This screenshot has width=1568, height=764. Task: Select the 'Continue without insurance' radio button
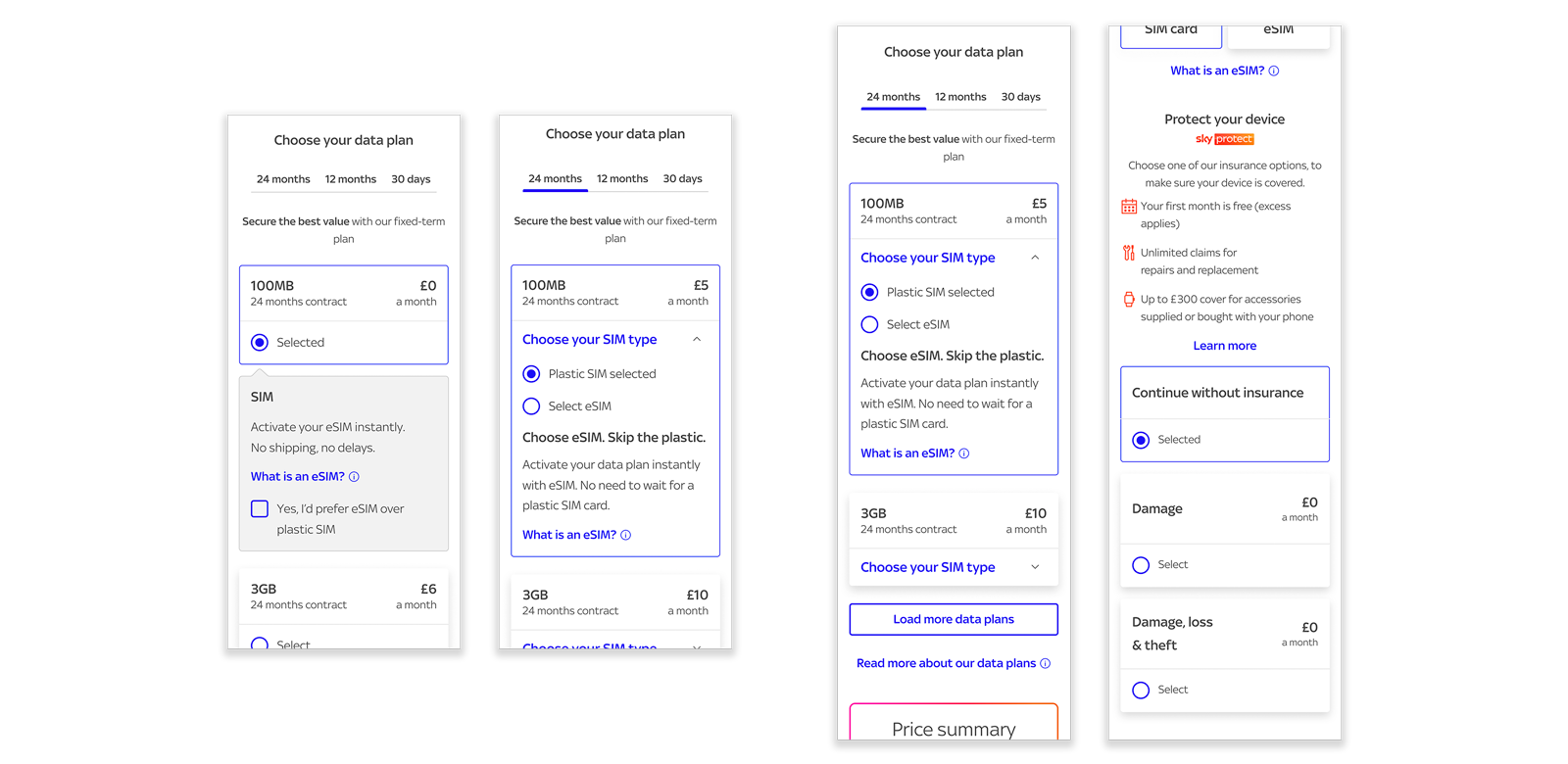coord(1141,440)
